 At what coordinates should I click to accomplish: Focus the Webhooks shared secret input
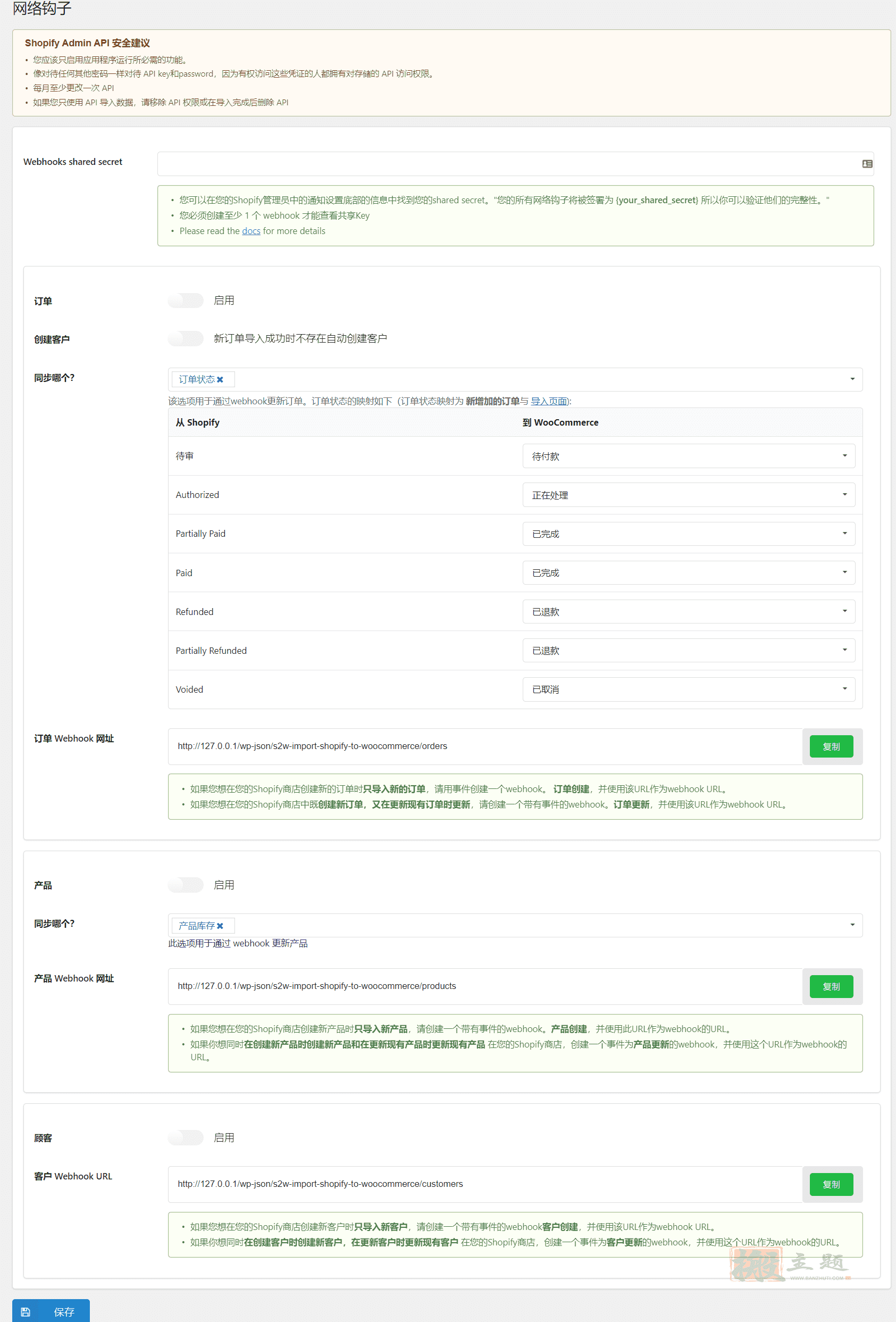click(515, 164)
